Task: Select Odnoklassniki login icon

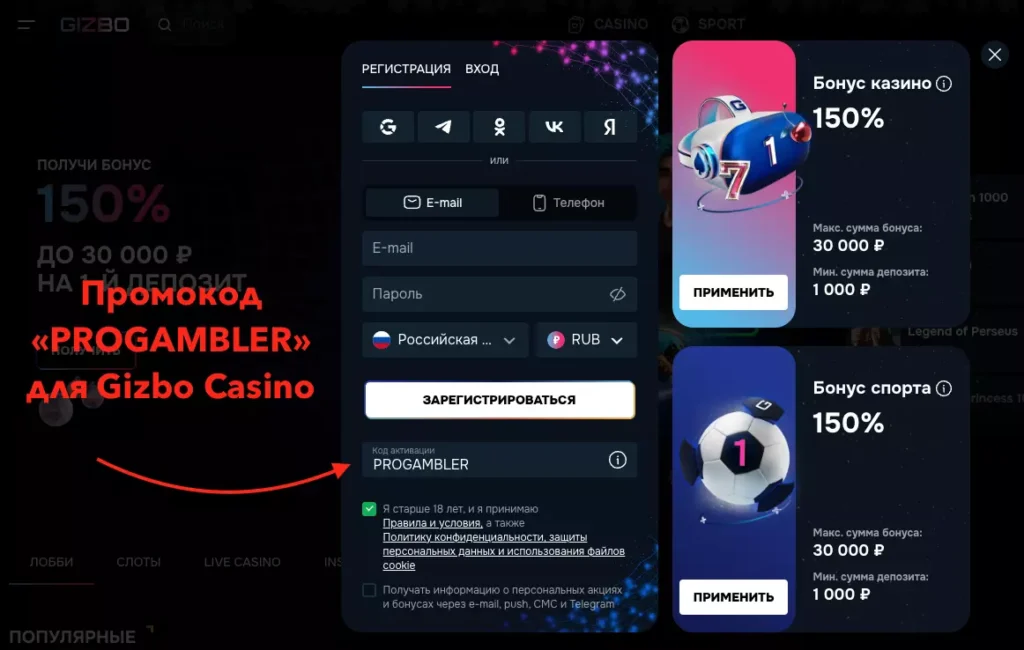Action: pyautogui.click(x=499, y=127)
